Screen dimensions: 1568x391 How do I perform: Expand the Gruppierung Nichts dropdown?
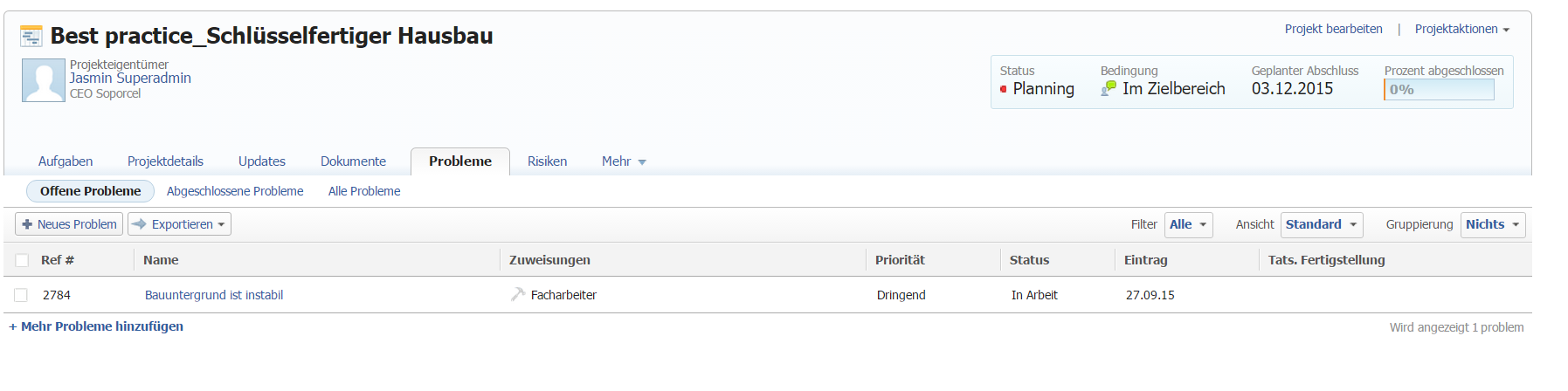point(1492,224)
